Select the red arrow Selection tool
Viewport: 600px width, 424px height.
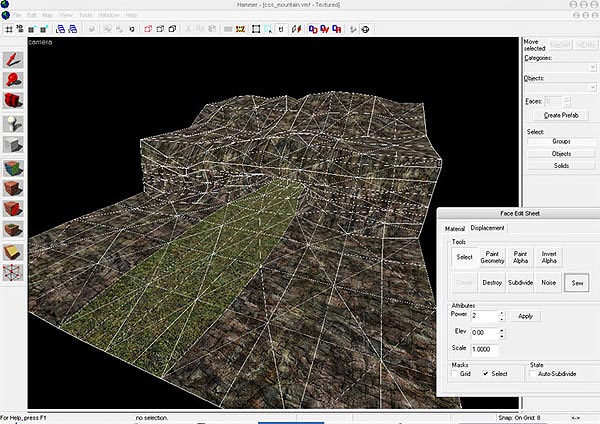(14, 60)
